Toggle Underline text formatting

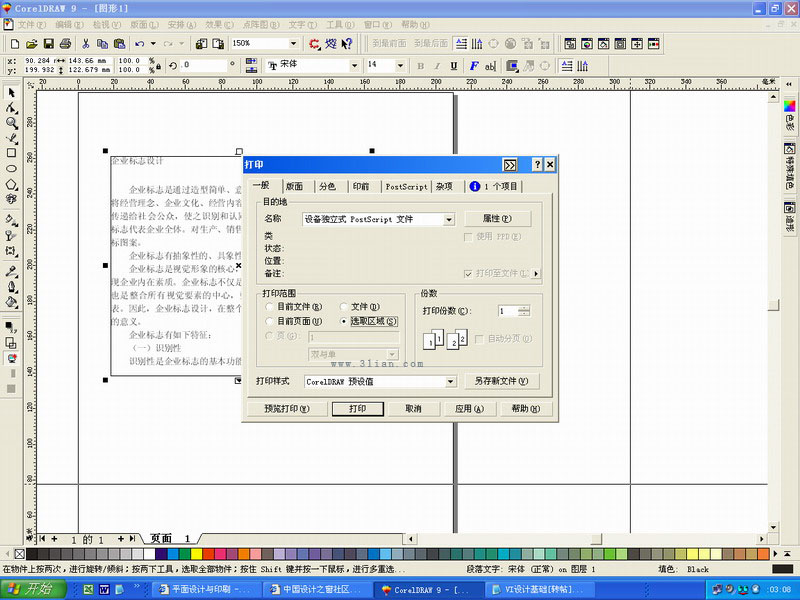pos(454,66)
